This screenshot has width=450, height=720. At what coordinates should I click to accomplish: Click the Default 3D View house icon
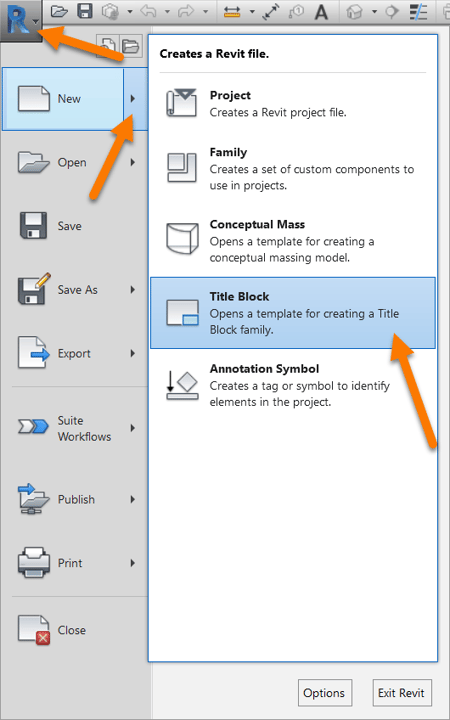(x=354, y=12)
